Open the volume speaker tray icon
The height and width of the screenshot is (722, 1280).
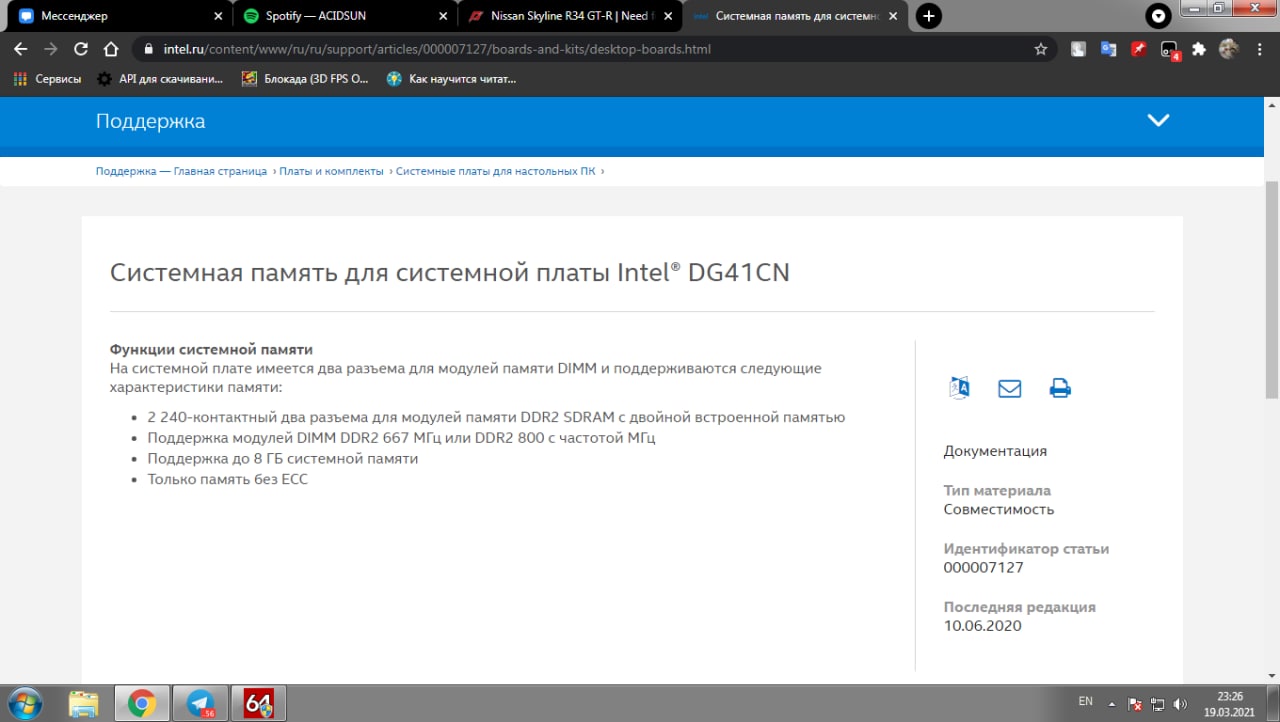pos(1181,703)
